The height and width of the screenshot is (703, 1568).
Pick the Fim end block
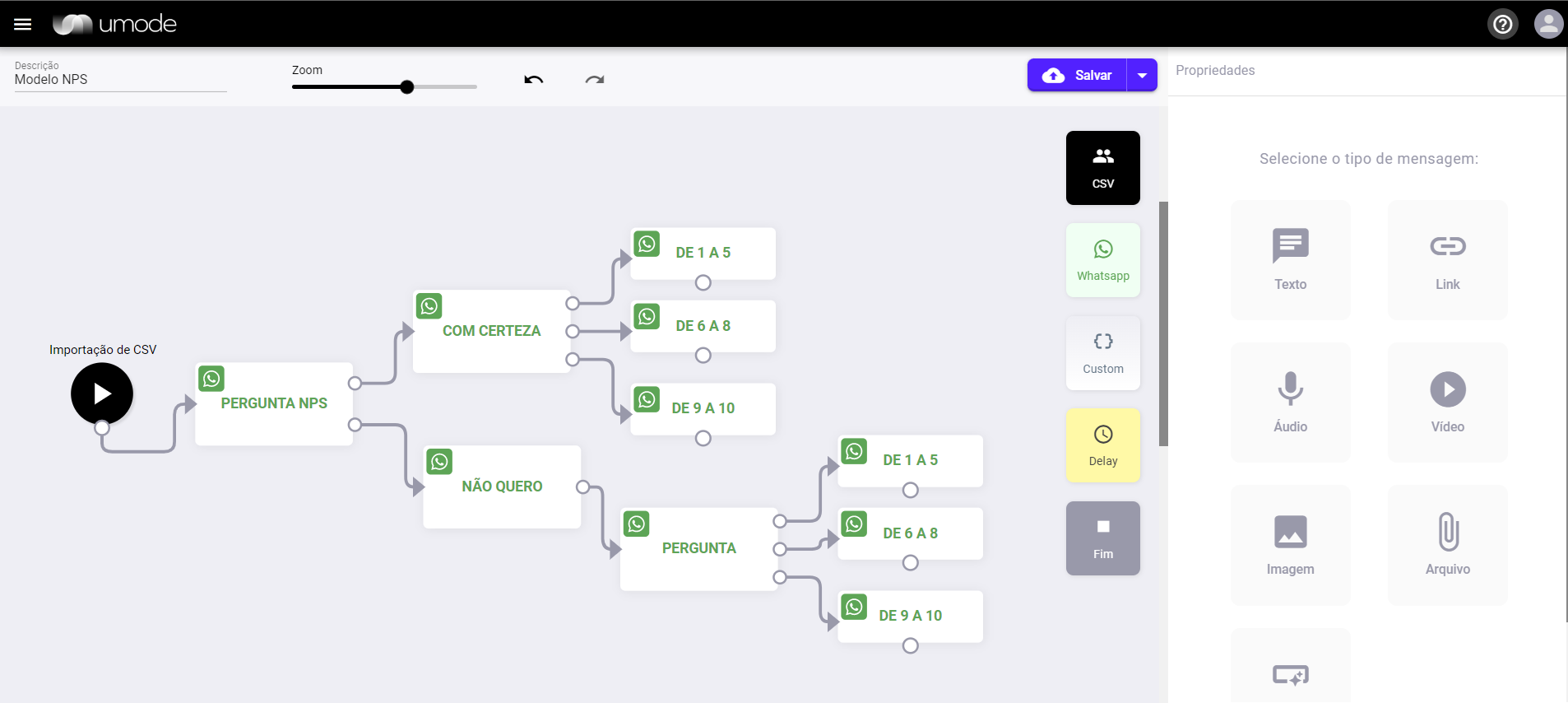tap(1103, 538)
